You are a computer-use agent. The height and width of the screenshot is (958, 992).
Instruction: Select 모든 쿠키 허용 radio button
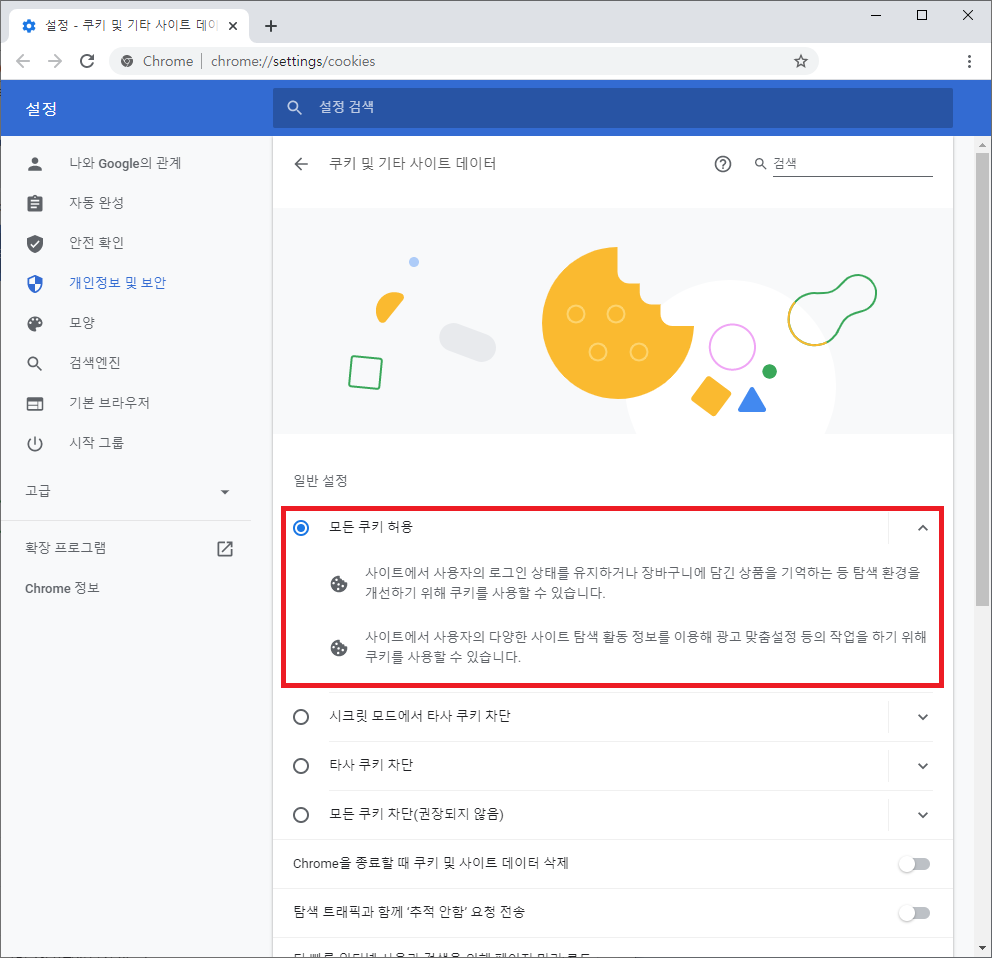tap(301, 528)
